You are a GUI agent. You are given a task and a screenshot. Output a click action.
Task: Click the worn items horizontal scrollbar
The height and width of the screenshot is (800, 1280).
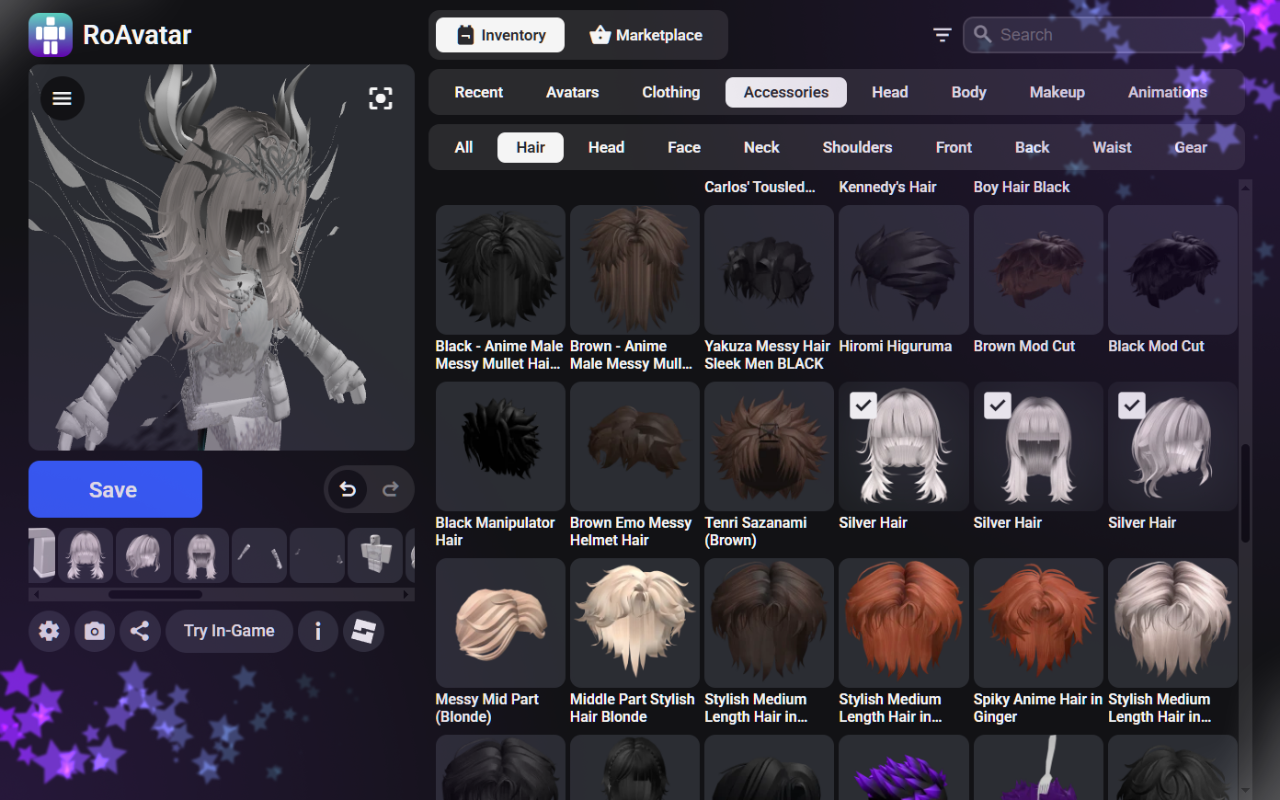pyautogui.click(x=155, y=594)
